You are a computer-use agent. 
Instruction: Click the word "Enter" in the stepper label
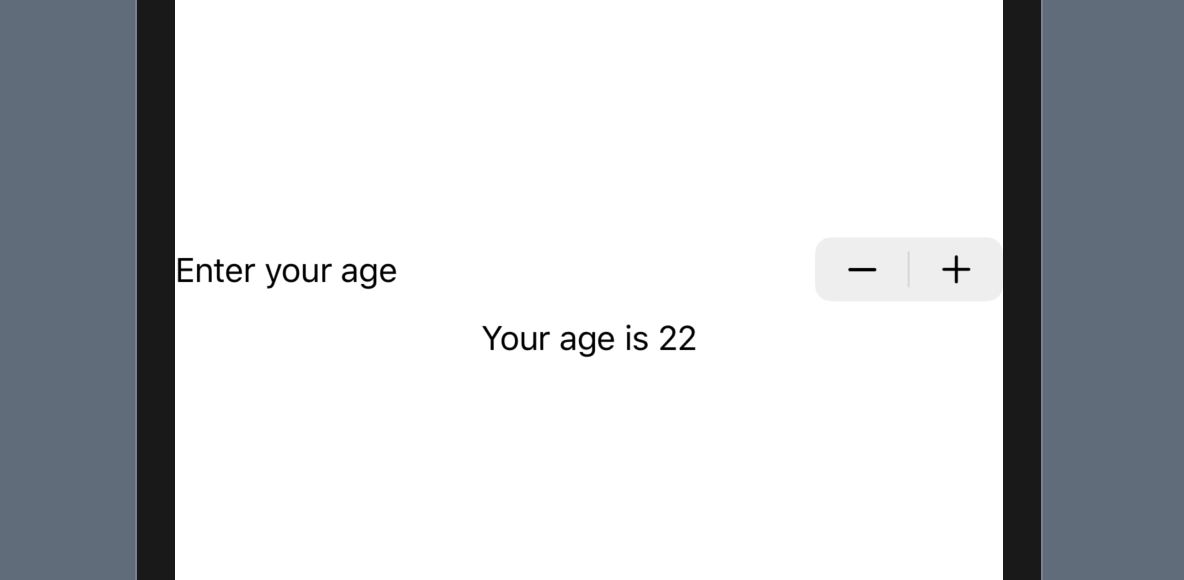pyautogui.click(x=216, y=270)
